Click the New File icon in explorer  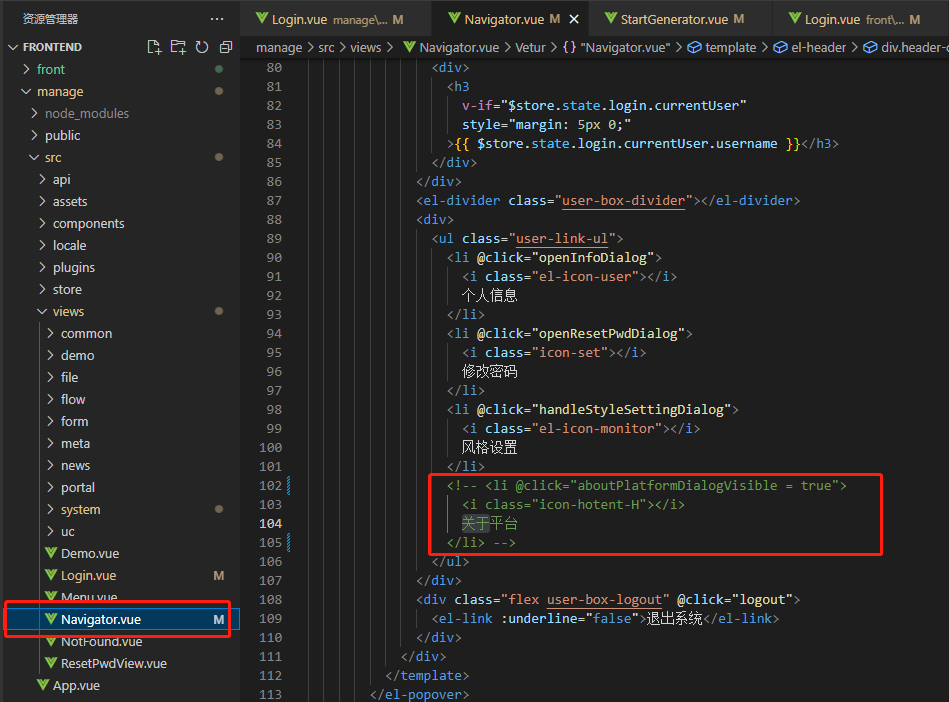click(154, 47)
